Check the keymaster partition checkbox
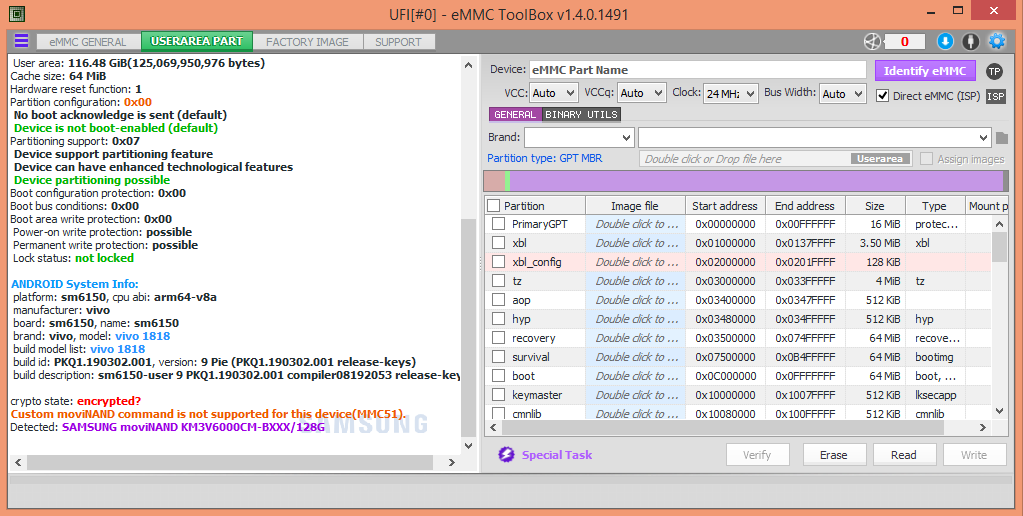Screen dimensions: 1023x516 point(498,395)
